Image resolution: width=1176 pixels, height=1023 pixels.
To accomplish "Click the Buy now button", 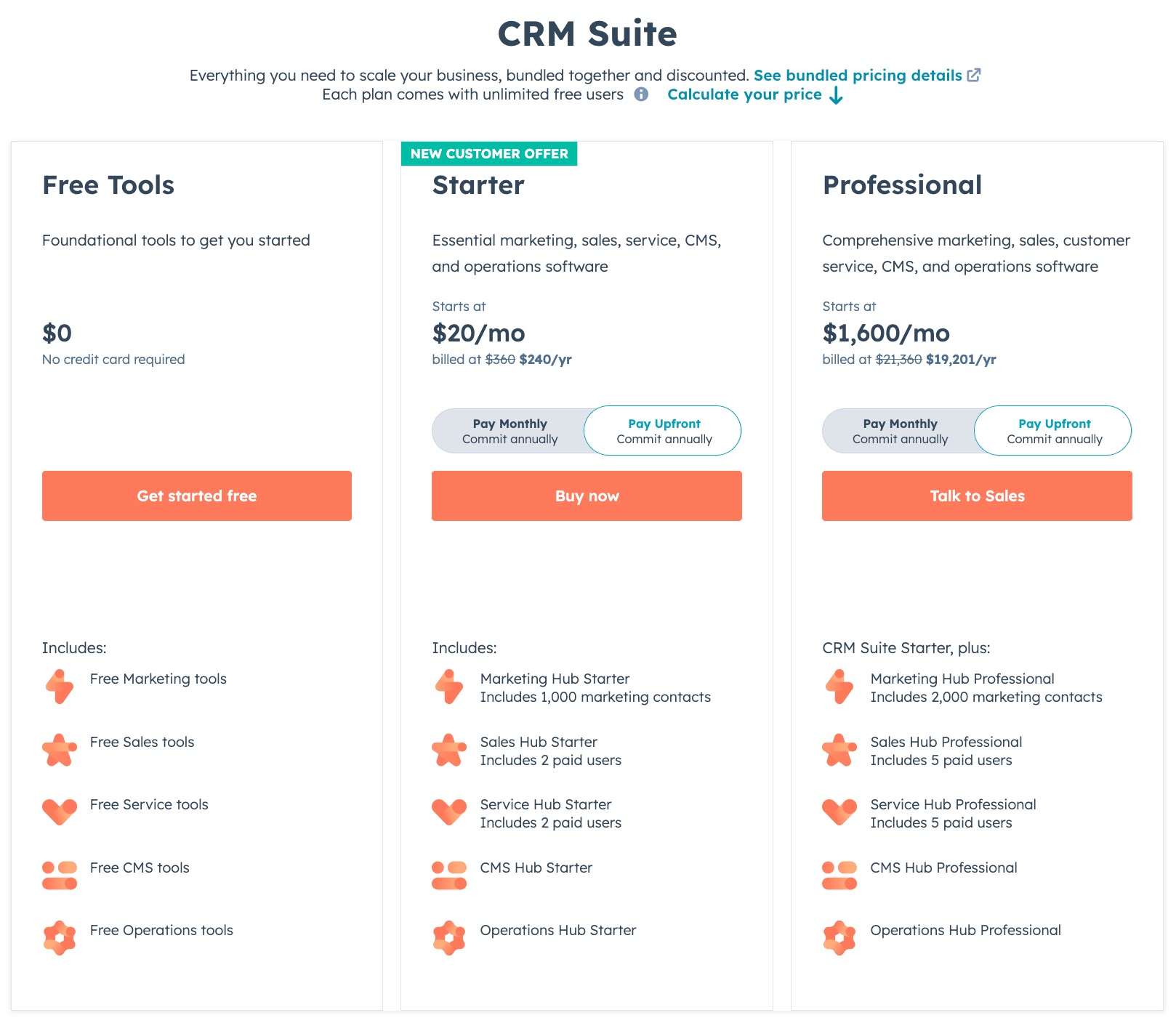I will coord(587,496).
